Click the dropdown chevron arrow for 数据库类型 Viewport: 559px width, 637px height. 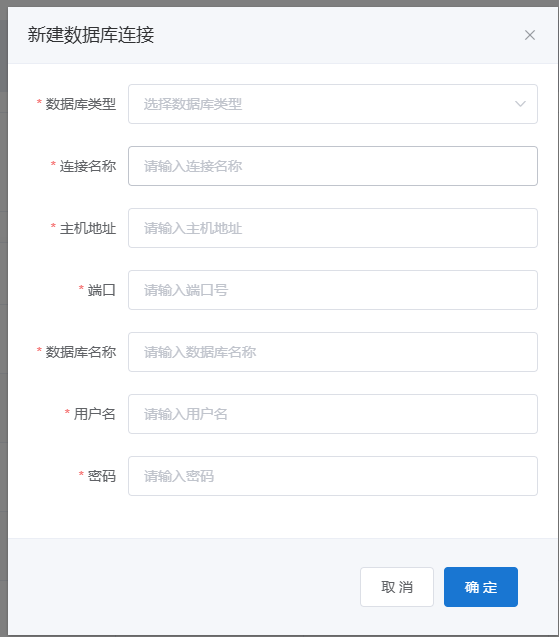[520, 104]
